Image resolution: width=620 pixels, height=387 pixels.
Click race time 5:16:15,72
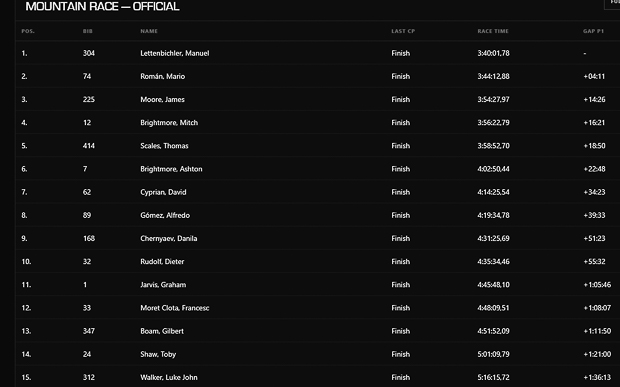point(493,378)
